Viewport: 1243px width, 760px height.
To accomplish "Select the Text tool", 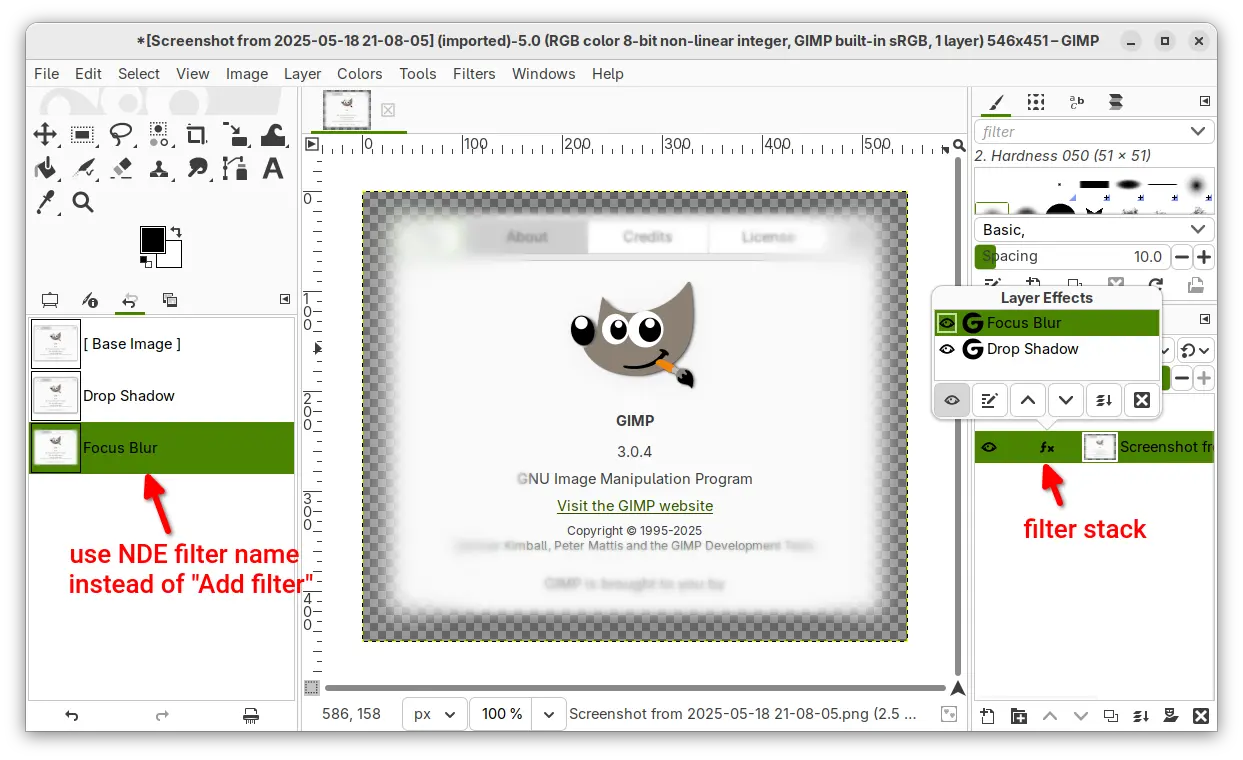I will pos(273,168).
